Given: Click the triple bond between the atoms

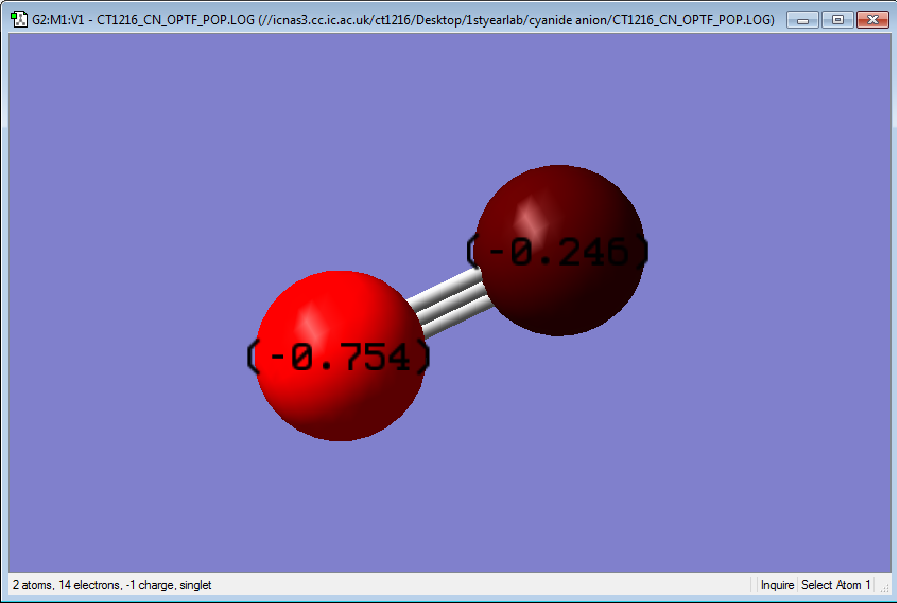Looking at the screenshot, I should [x=449, y=303].
